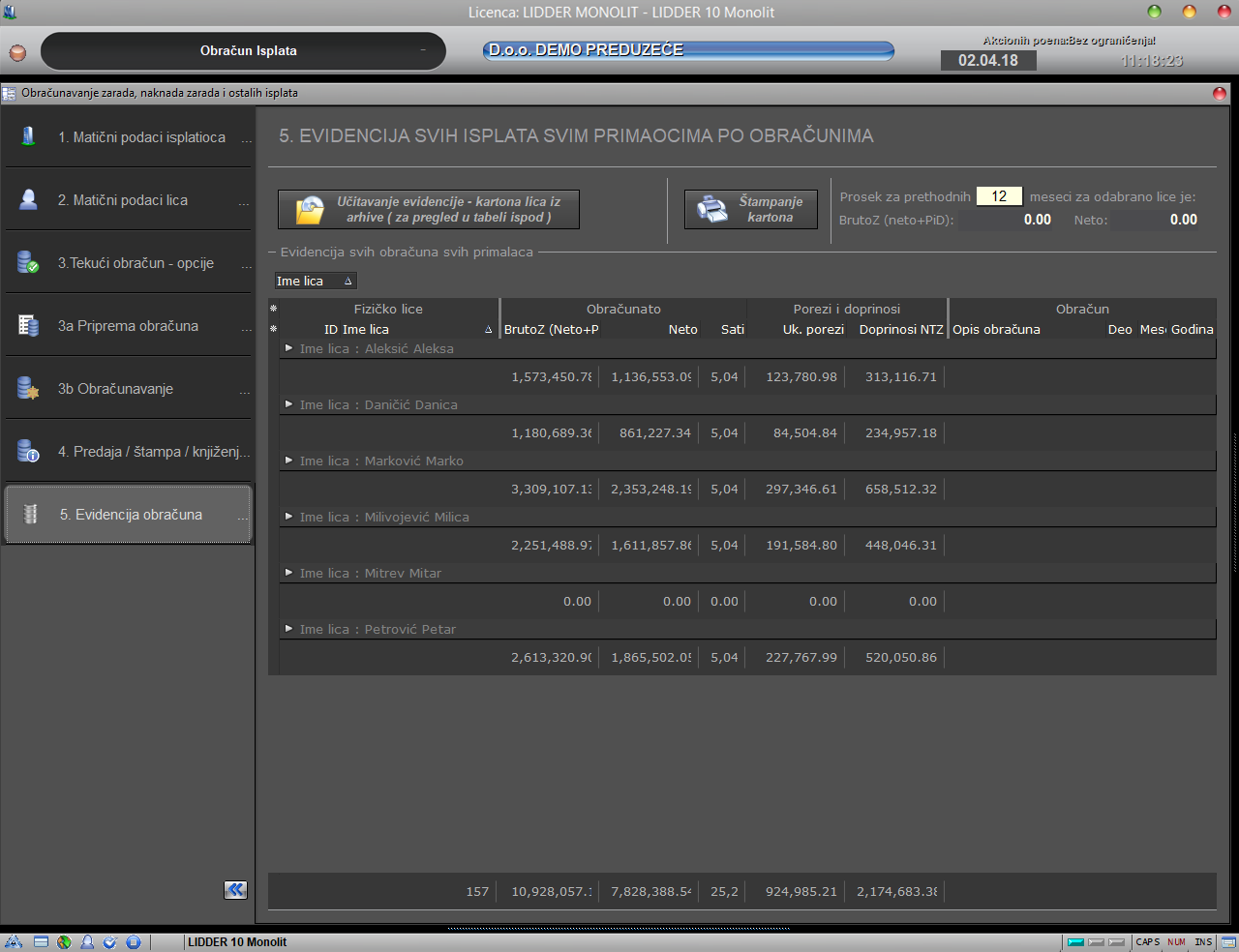Click the round red icon beside Obračun Isplata
The image size is (1239, 952).
pyautogui.click(x=17, y=52)
